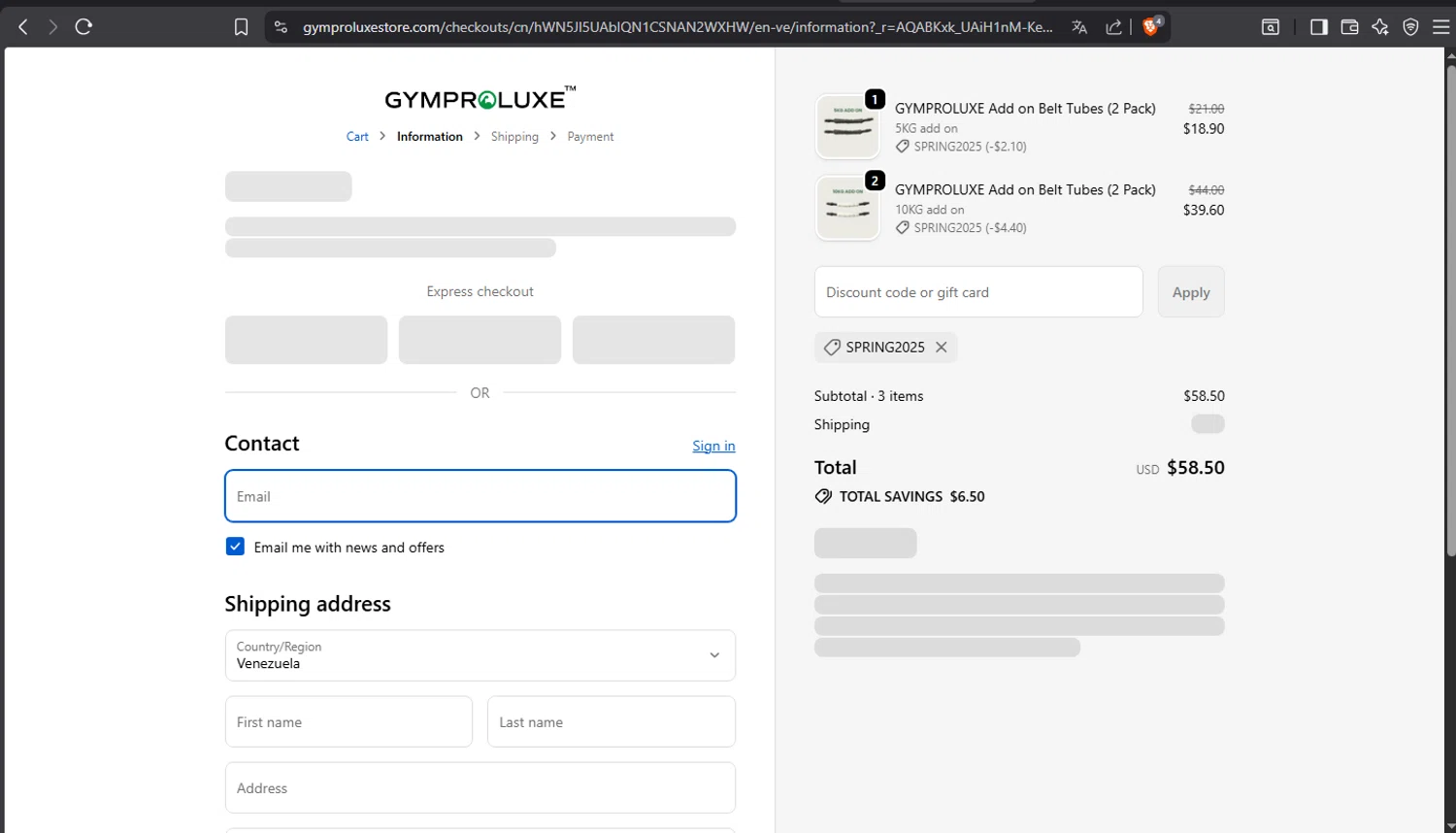Click the address bar URL
This screenshot has height=833, width=1456.
(x=678, y=27)
